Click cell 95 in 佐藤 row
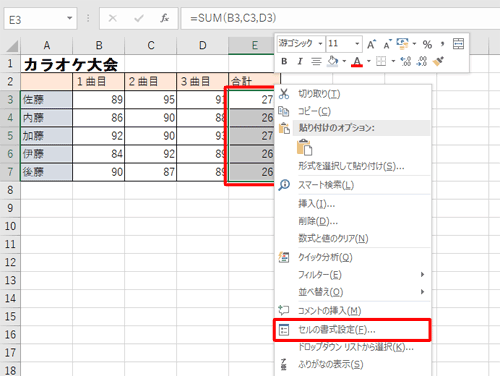 click(x=150, y=99)
